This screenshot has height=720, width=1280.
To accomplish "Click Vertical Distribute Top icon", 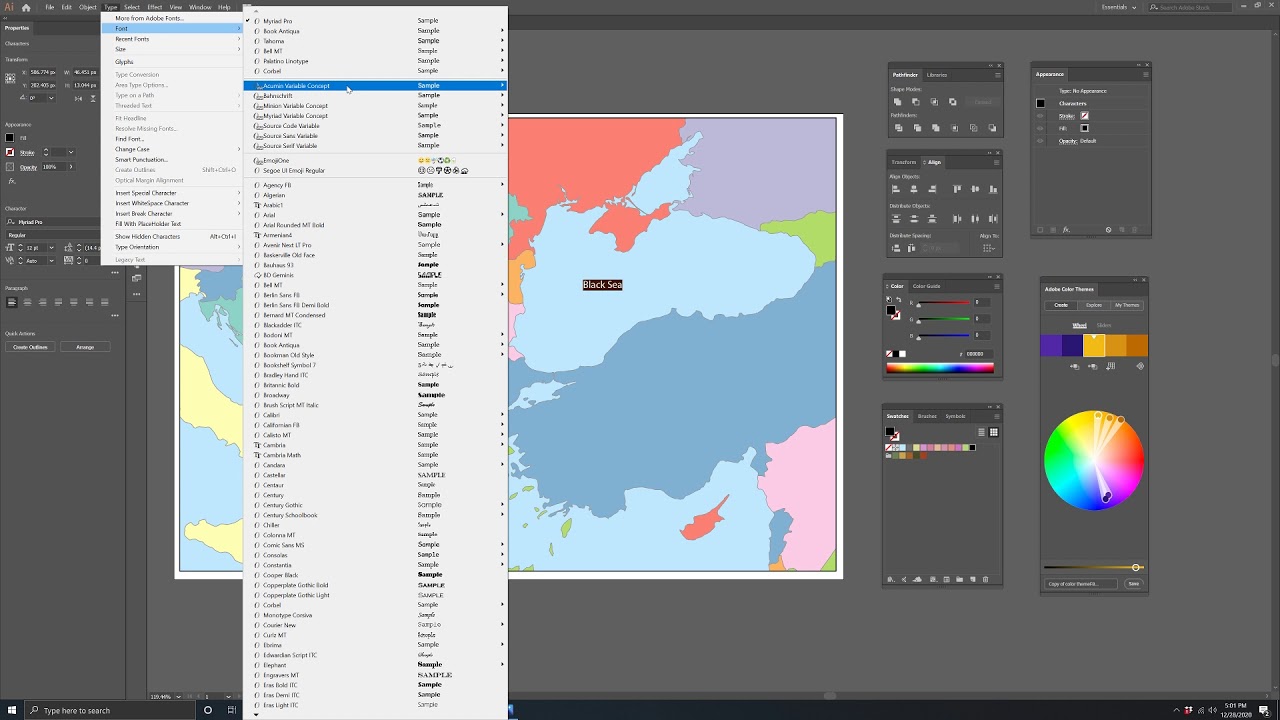I will click(x=896, y=219).
